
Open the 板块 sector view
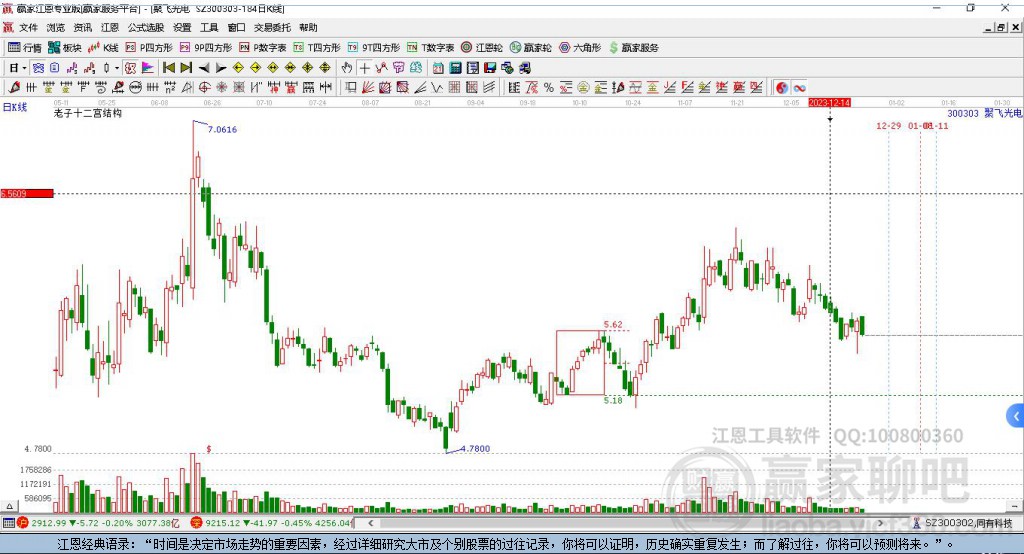[65, 48]
